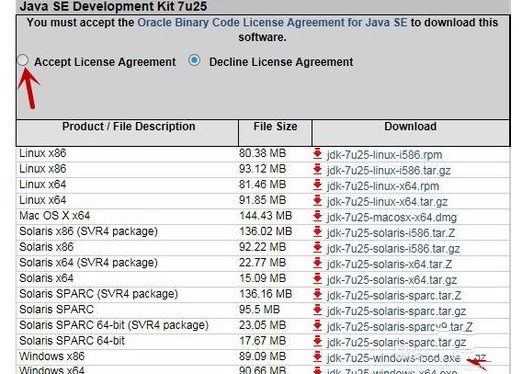Download jdk-7u25-solaris-i586.tar.gz file link
The height and width of the screenshot is (374, 519).
tap(393, 249)
